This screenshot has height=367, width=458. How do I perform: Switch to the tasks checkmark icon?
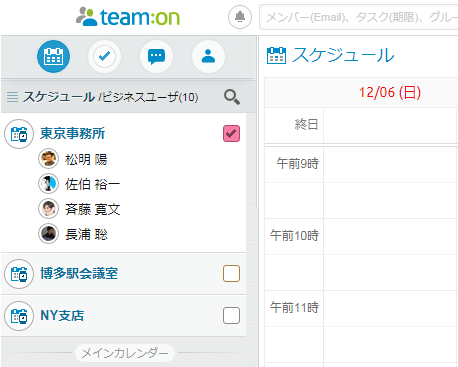tap(104, 56)
